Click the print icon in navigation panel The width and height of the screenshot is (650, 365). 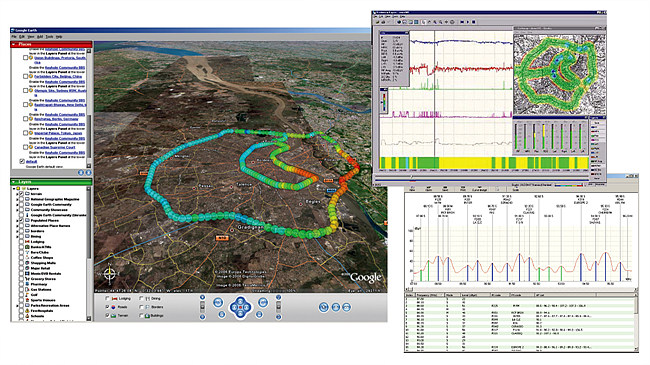point(336,307)
